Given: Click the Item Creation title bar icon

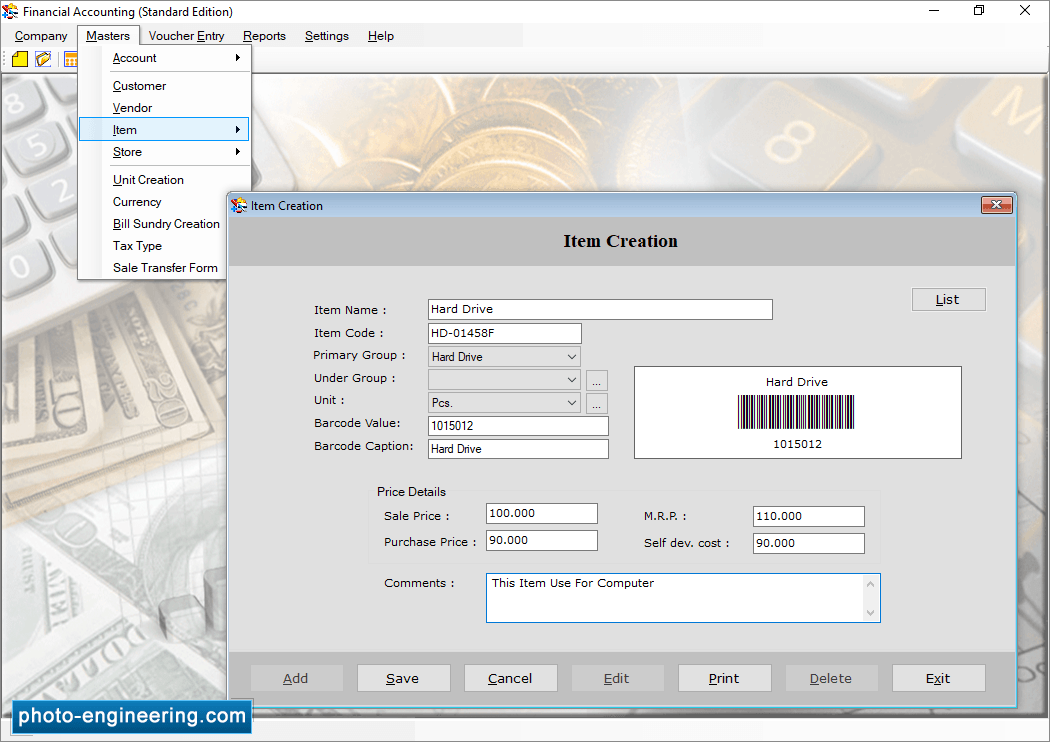Looking at the screenshot, I should tap(239, 206).
